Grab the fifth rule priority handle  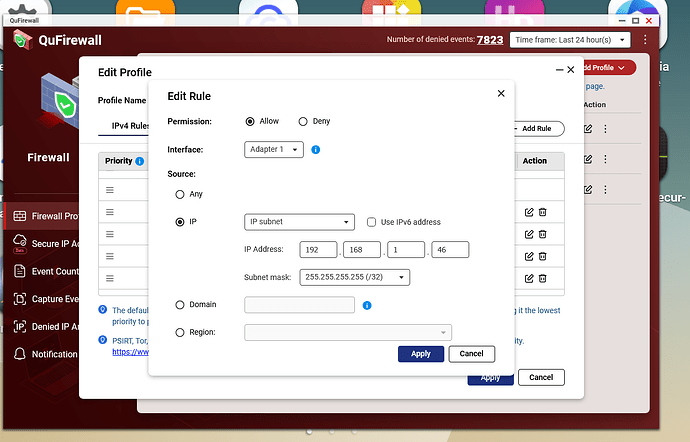pyautogui.click(x=110, y=278)
